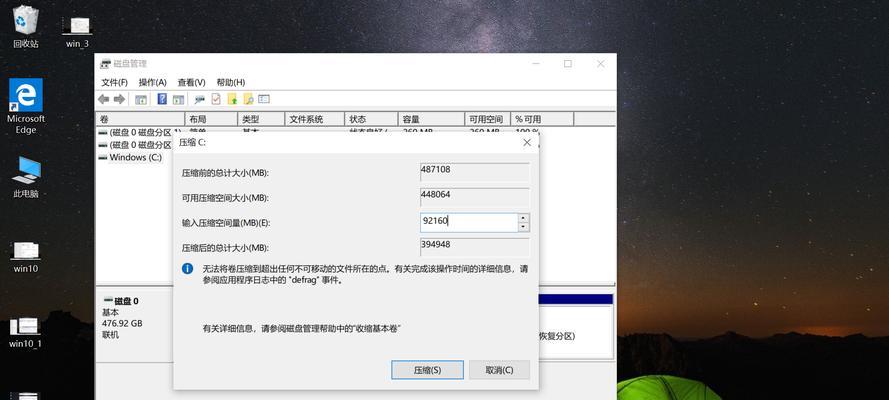The image size is (889, 400).
Task: Click the yellow folder green-arrow toolbar icon
Action: 232,99
